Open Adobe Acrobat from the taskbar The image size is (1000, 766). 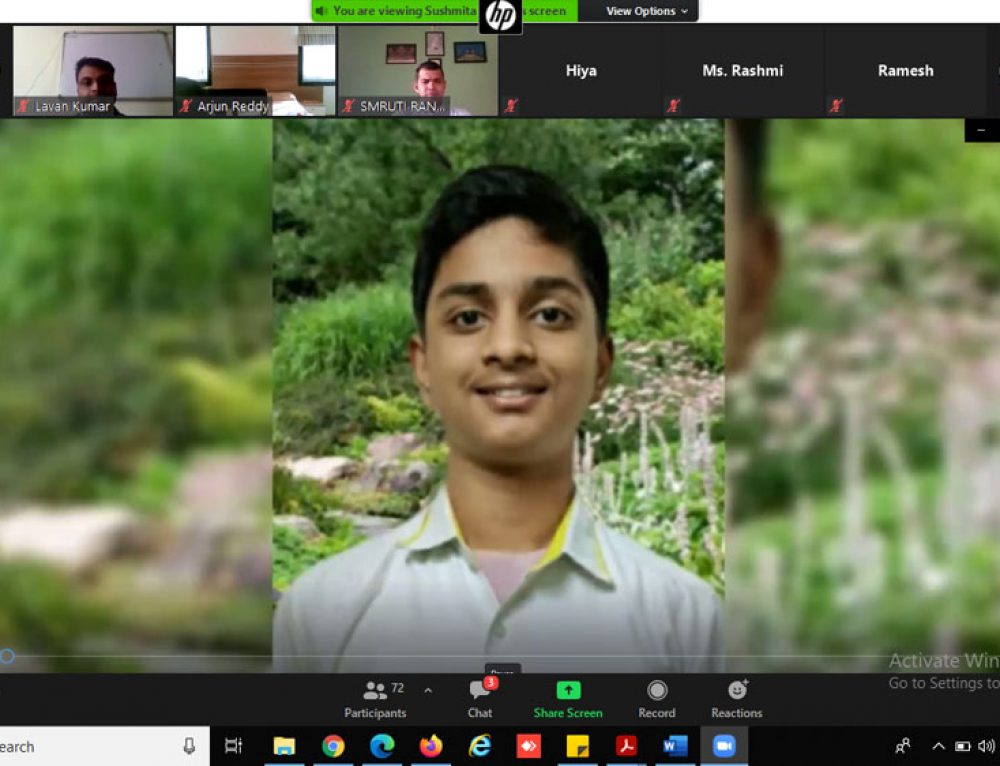click(626, 746)
